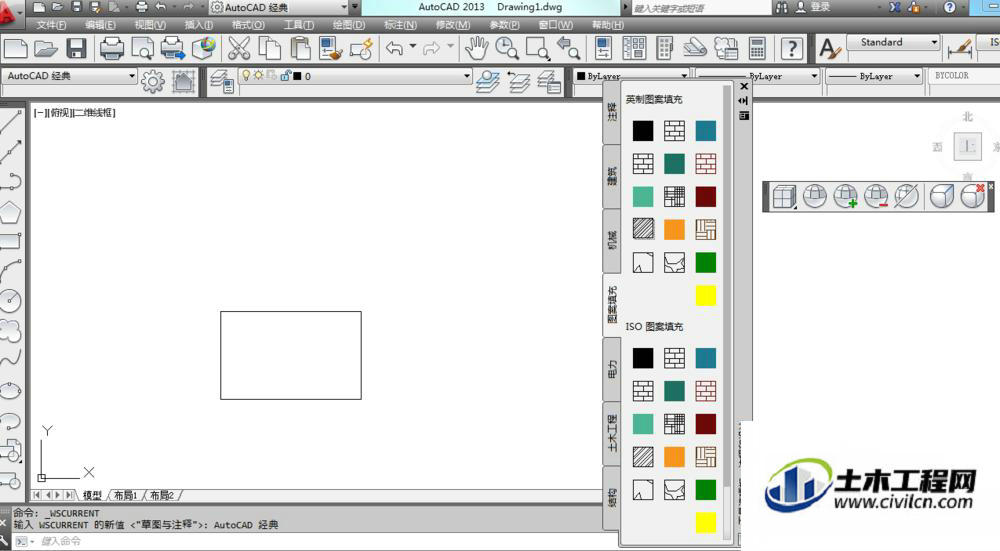Viewport: 1000px width, 551px height.
Task: Open the 视图(V) menu
Action: [150, 25]
